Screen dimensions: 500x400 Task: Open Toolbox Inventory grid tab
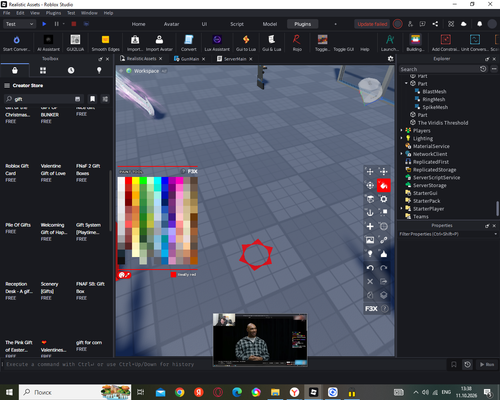tap(43, 70)
